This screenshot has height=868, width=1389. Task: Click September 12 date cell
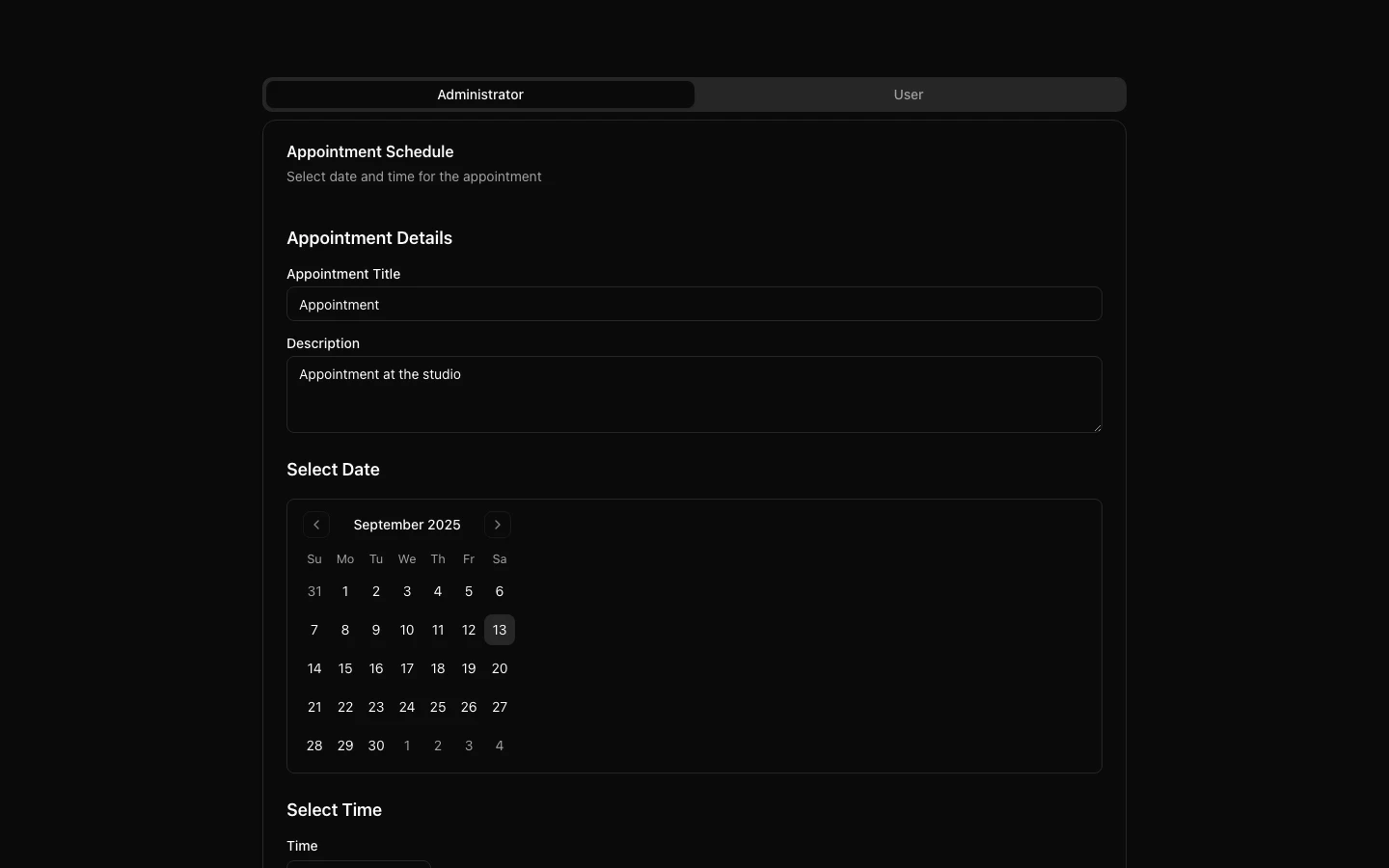[x=469, y=630]
